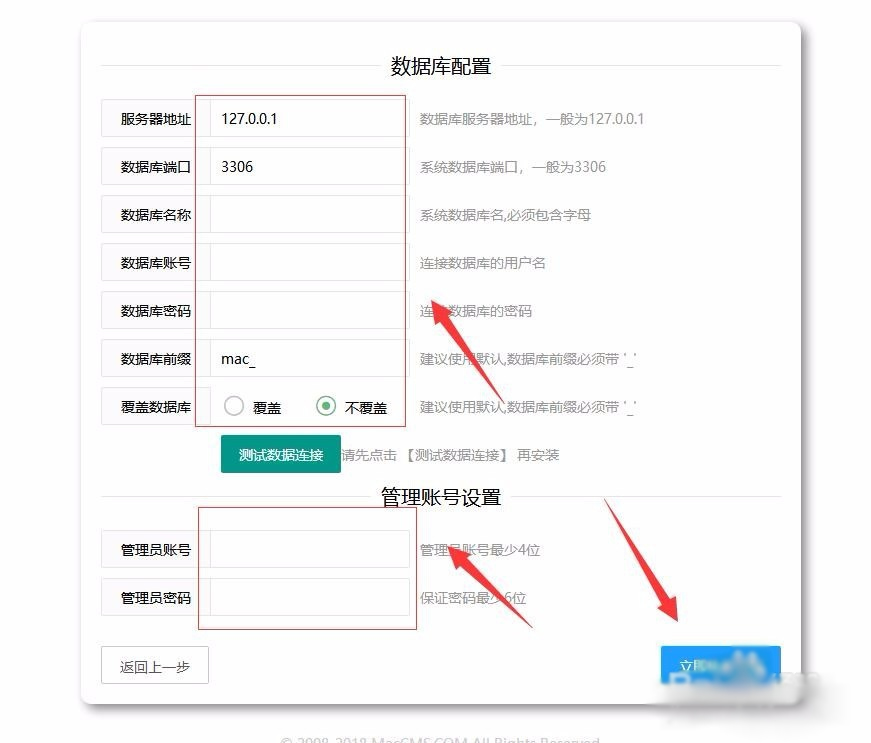Screen dimensions: 871x743
Task: Click the blue install button at bottom right
Action: click(x=719, y=665)
